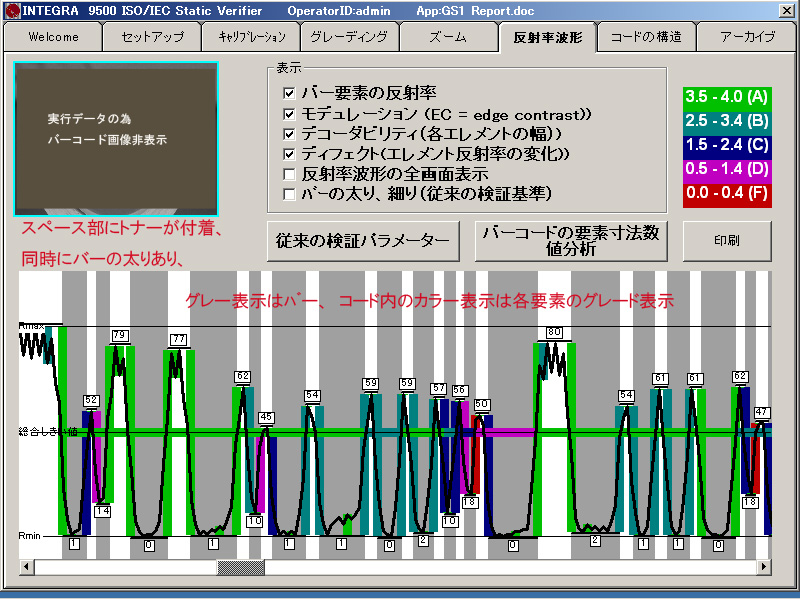Close the INTEGRA 9500 verifier window
The height and width of the screenshot is (600, 800).
click(788, 10)
